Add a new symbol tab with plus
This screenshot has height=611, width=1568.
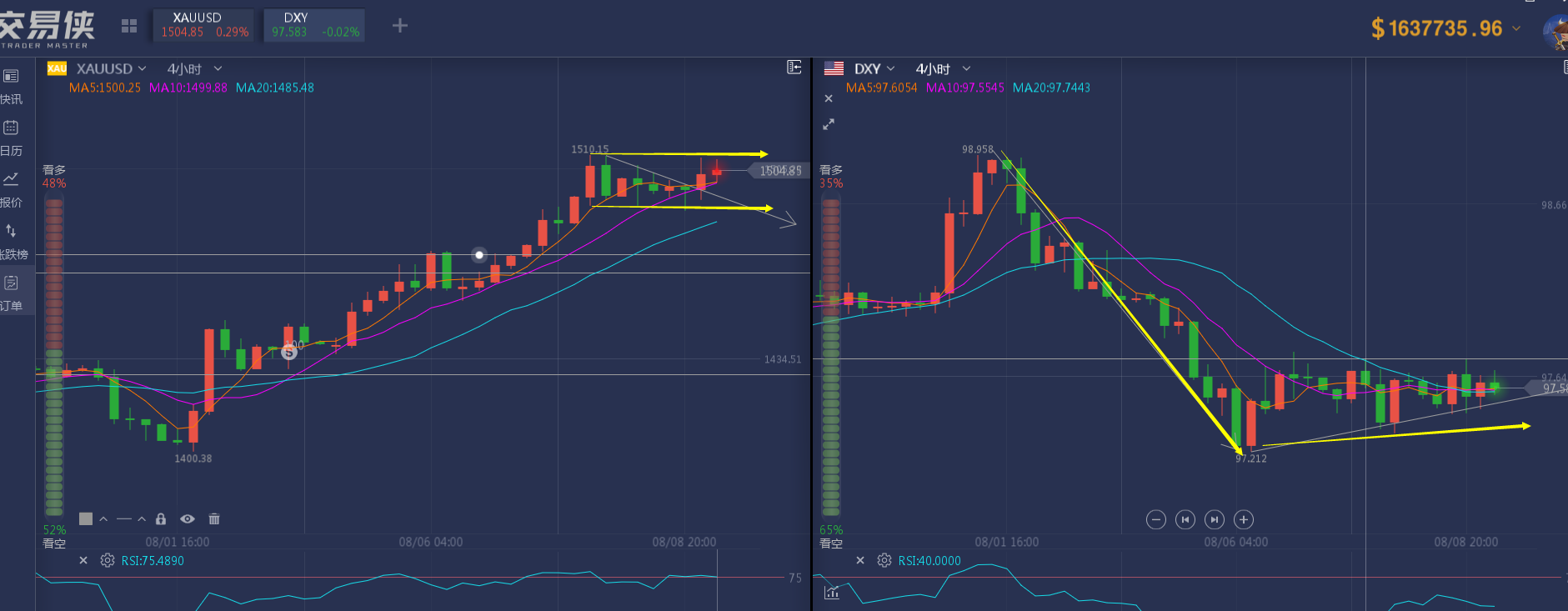point(400,26)
